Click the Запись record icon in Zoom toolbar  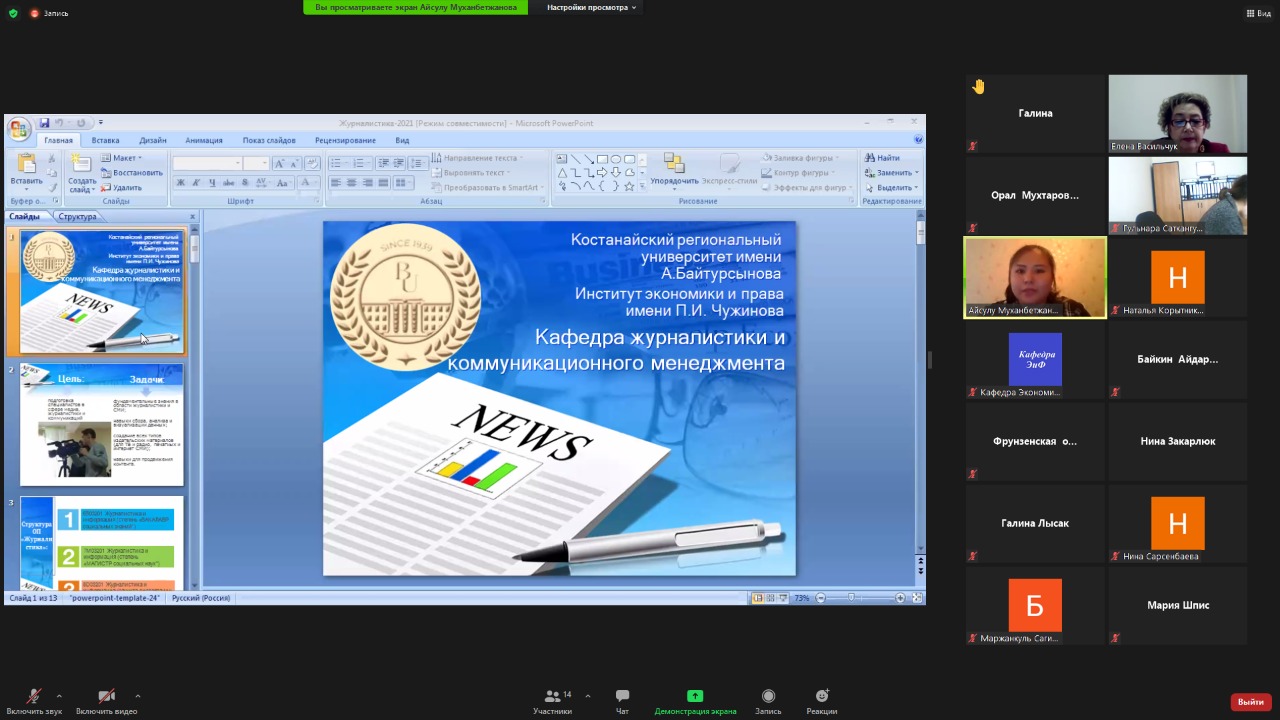click(768, 701)
